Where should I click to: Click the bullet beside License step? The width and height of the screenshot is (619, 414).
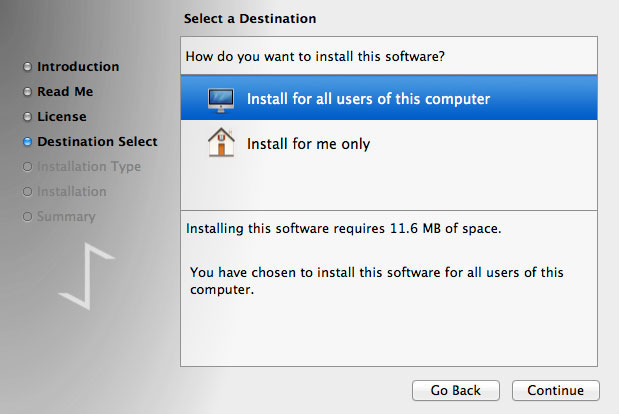click(27, 117)
